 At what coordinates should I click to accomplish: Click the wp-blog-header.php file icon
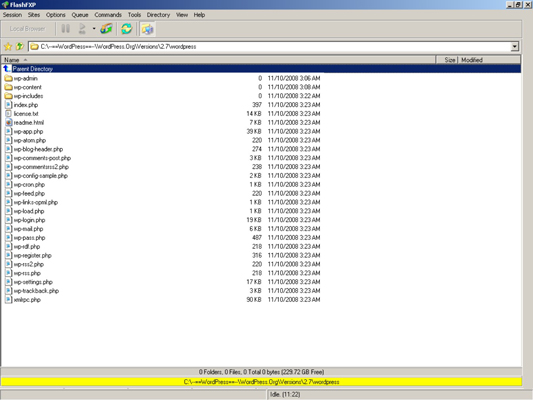pos(8,149)
